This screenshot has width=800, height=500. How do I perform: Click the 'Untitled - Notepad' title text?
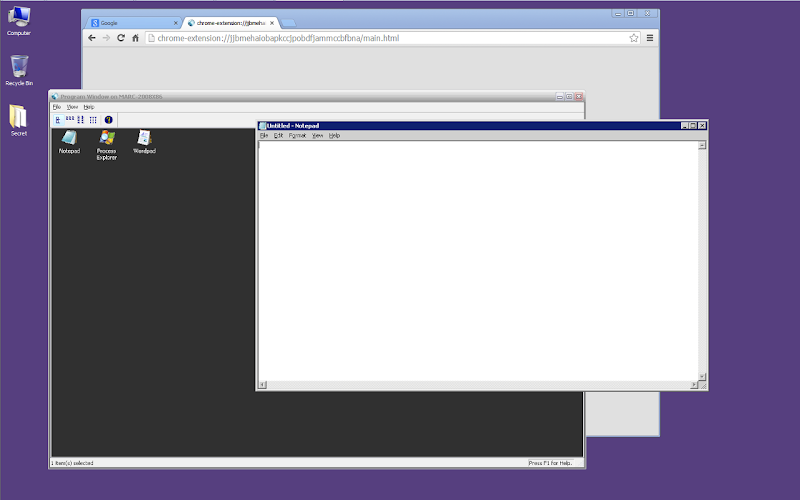(x=293, y=126)
